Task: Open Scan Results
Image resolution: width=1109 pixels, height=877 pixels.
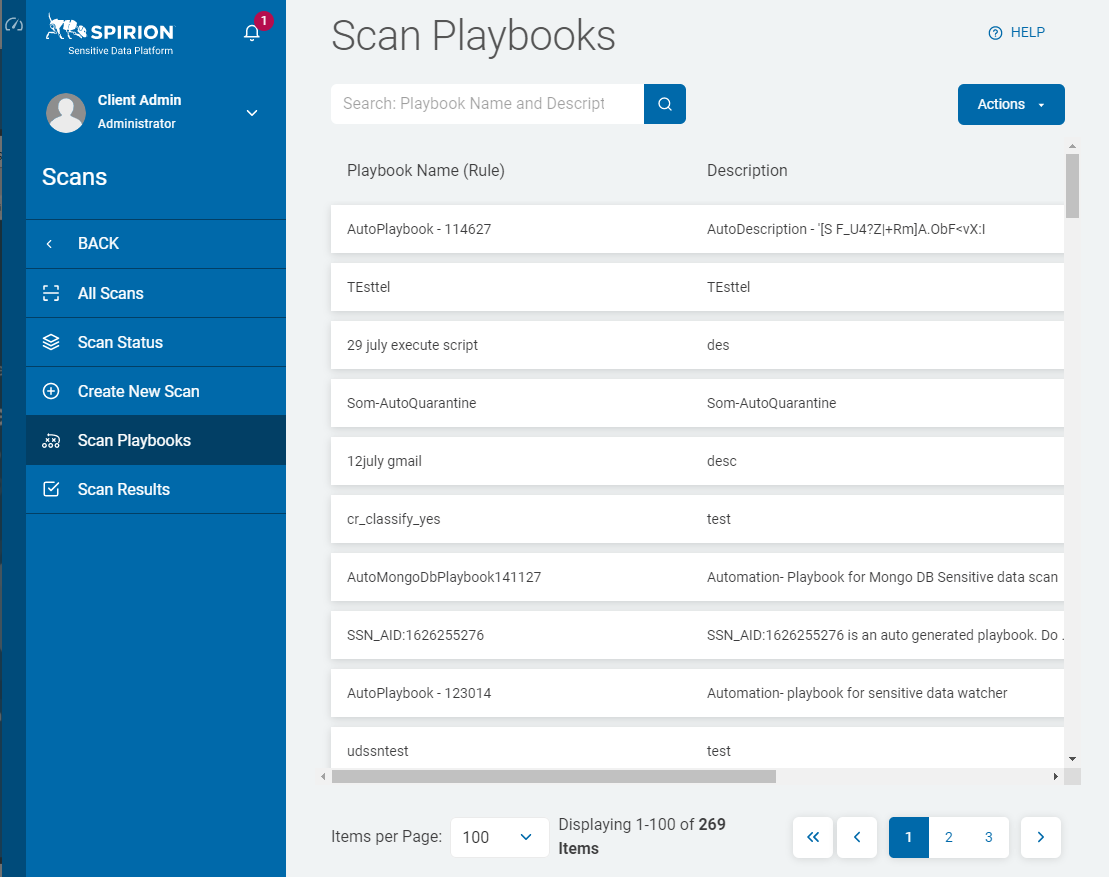Action: point(156,489)
